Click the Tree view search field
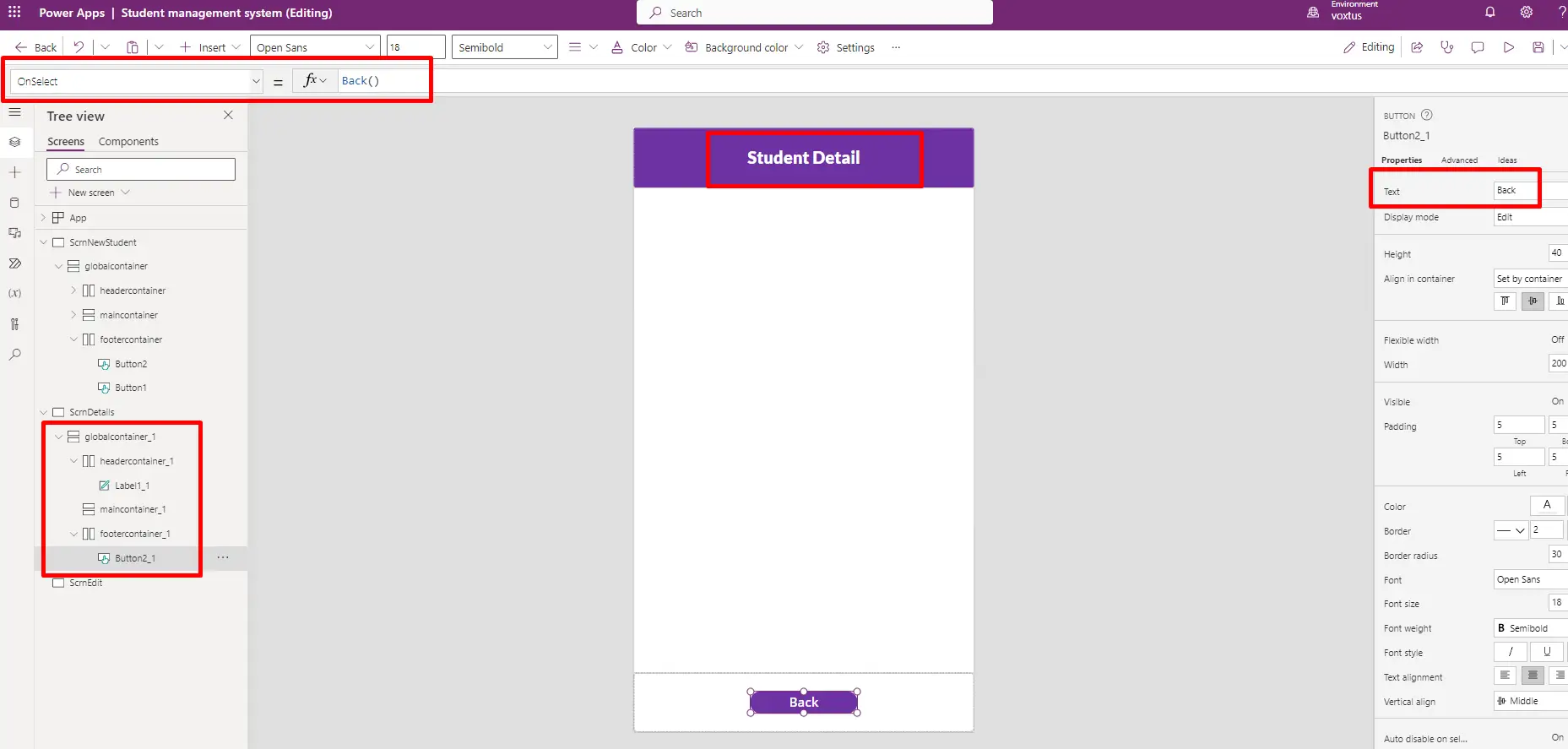The width and height of the screenshot is (1568, 749). (x=141, y=169)
